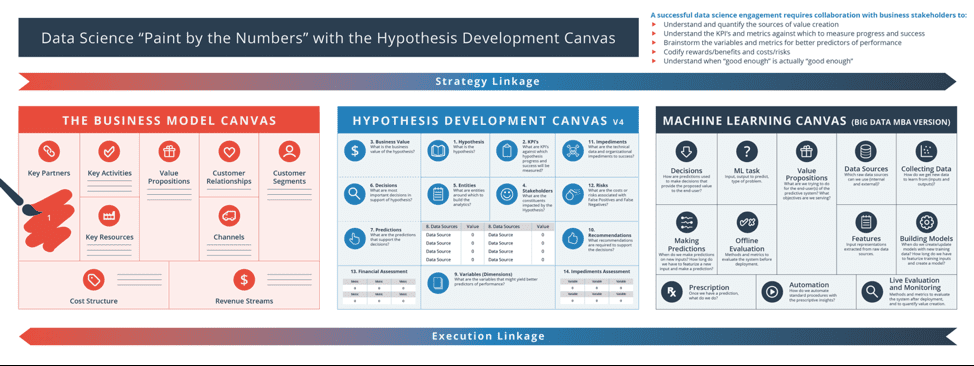The height and width of the screenshot is (366, 974).
Task: Click the Strategy Linkage arrow banner
Action: click(487, 81)
